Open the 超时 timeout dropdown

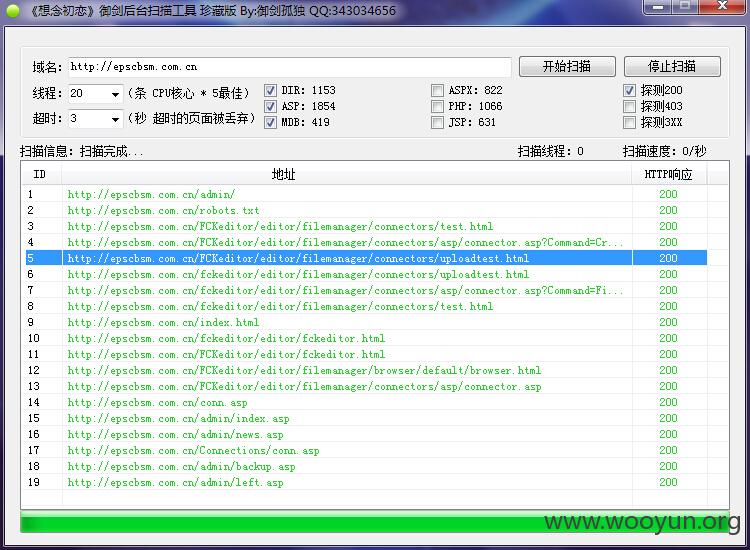pyautogui.click(x=115, y=119)
